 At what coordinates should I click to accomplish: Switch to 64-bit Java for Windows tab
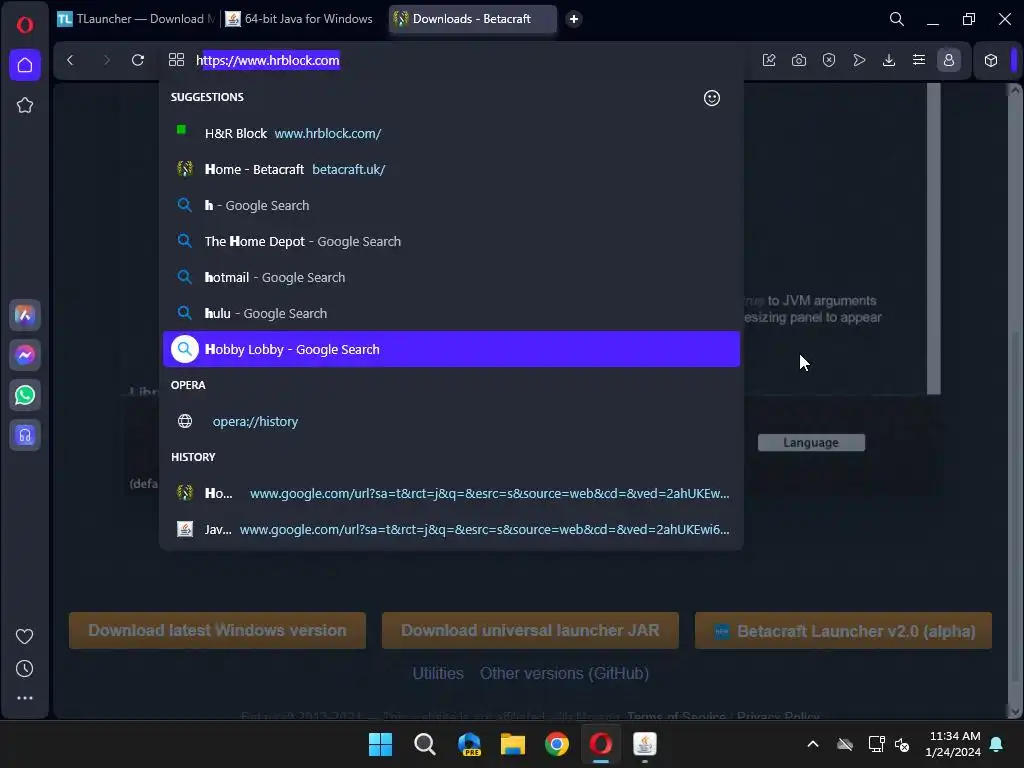[300, 19]
